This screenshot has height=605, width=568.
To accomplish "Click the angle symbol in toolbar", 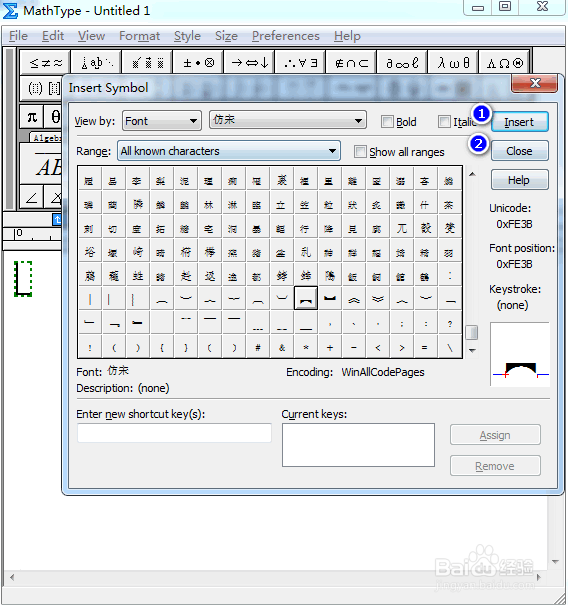I will tap(32, 197).
